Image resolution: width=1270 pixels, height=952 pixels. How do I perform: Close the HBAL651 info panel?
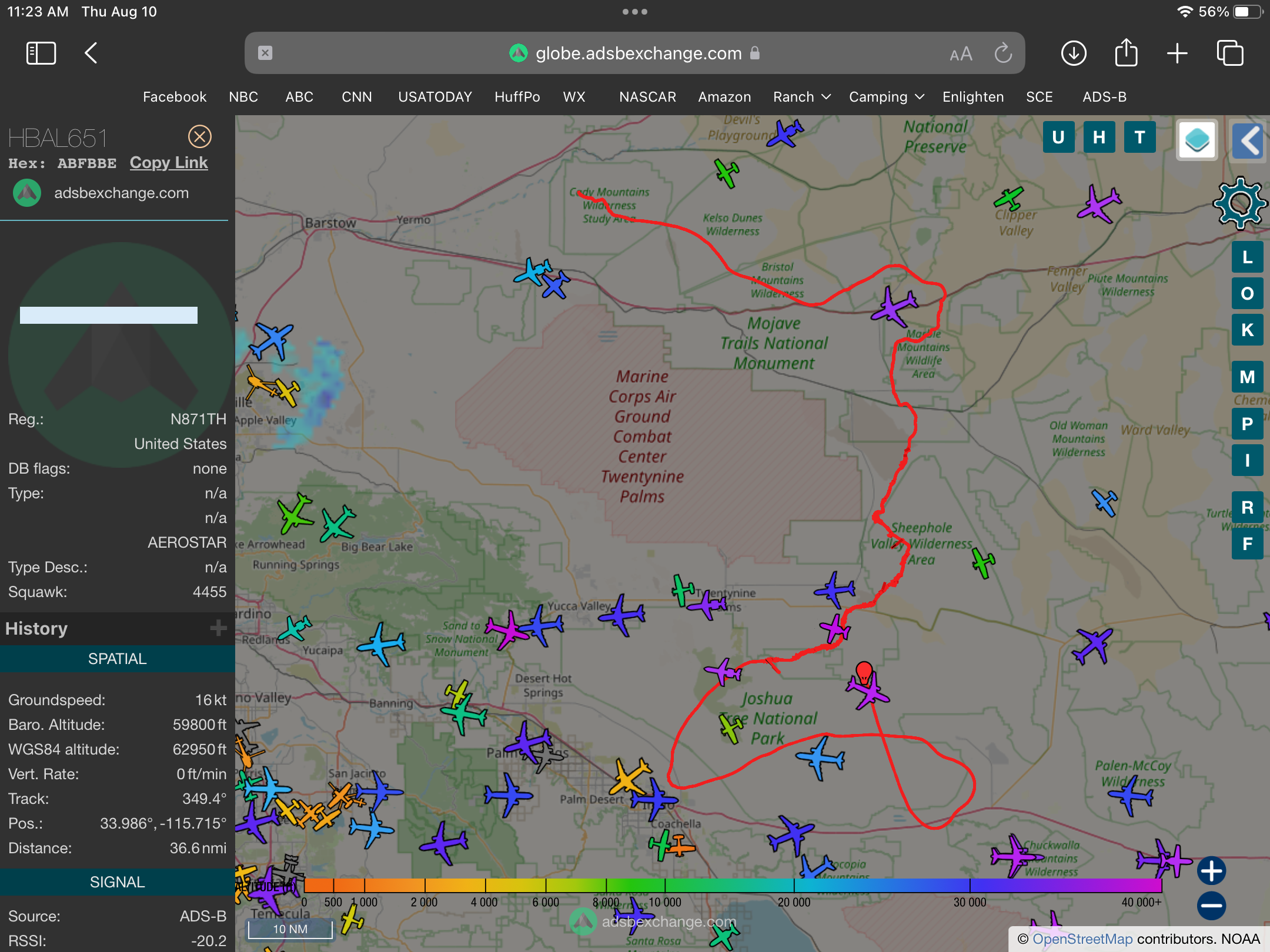pos(200,137)
